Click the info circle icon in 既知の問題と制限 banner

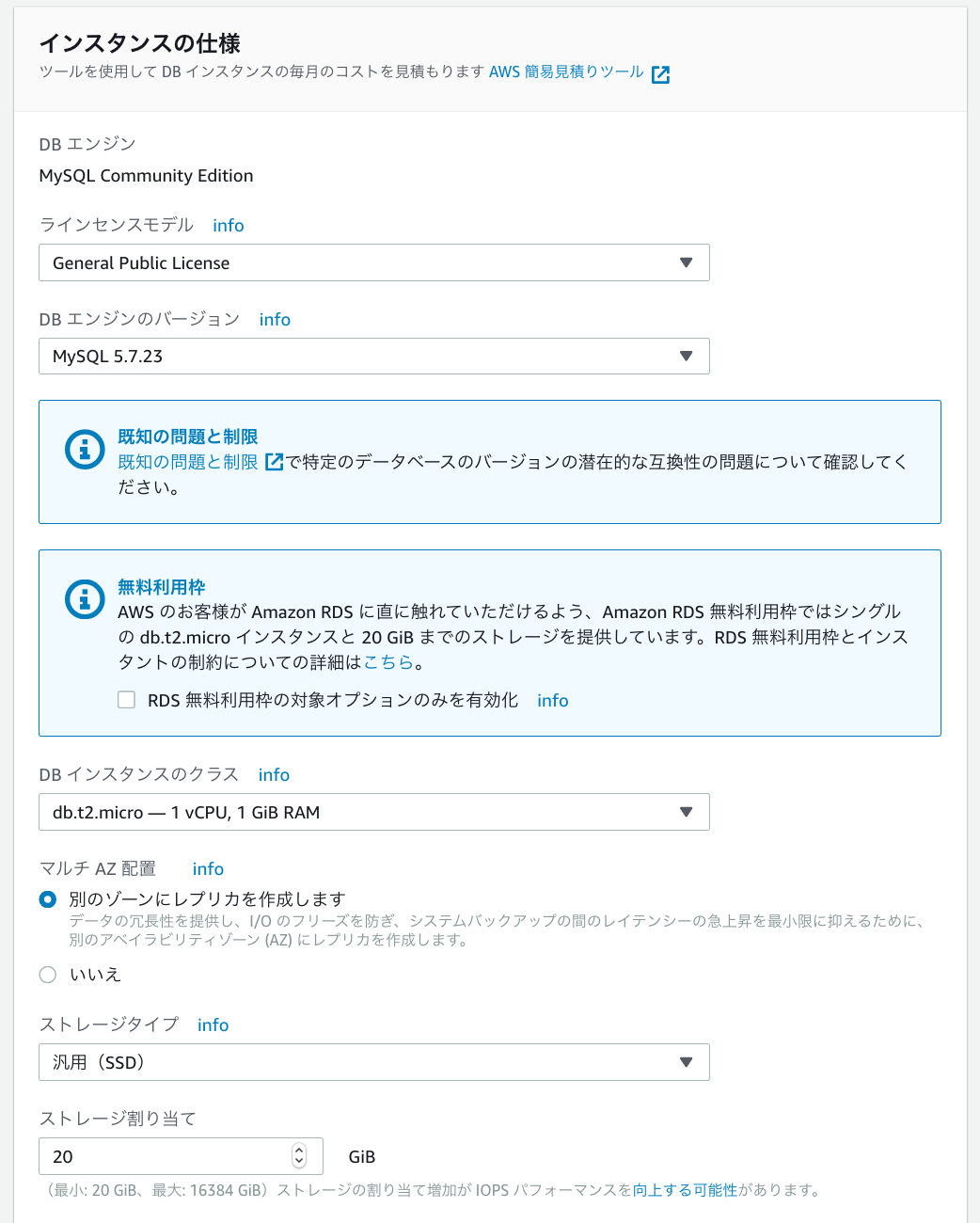tap(84, 450)
